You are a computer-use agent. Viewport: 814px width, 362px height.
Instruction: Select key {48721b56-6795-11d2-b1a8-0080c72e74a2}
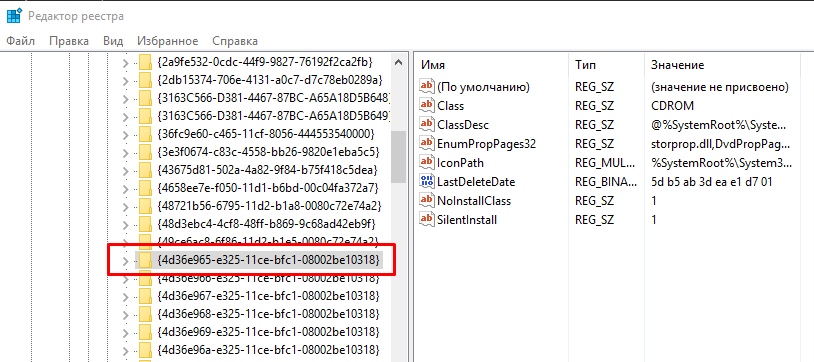268,206
